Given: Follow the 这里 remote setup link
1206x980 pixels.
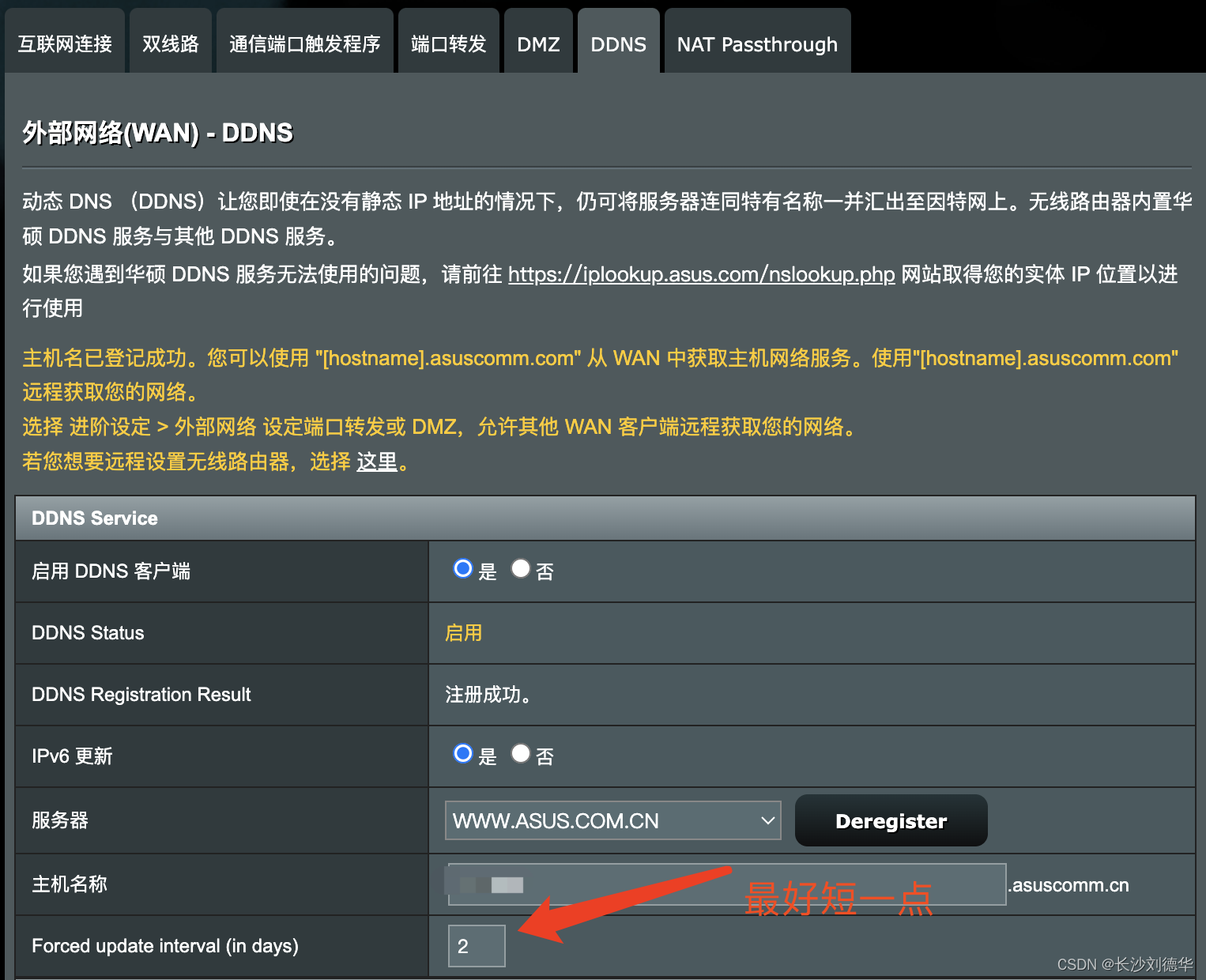Looking at the screenshot, I should 377,462.
